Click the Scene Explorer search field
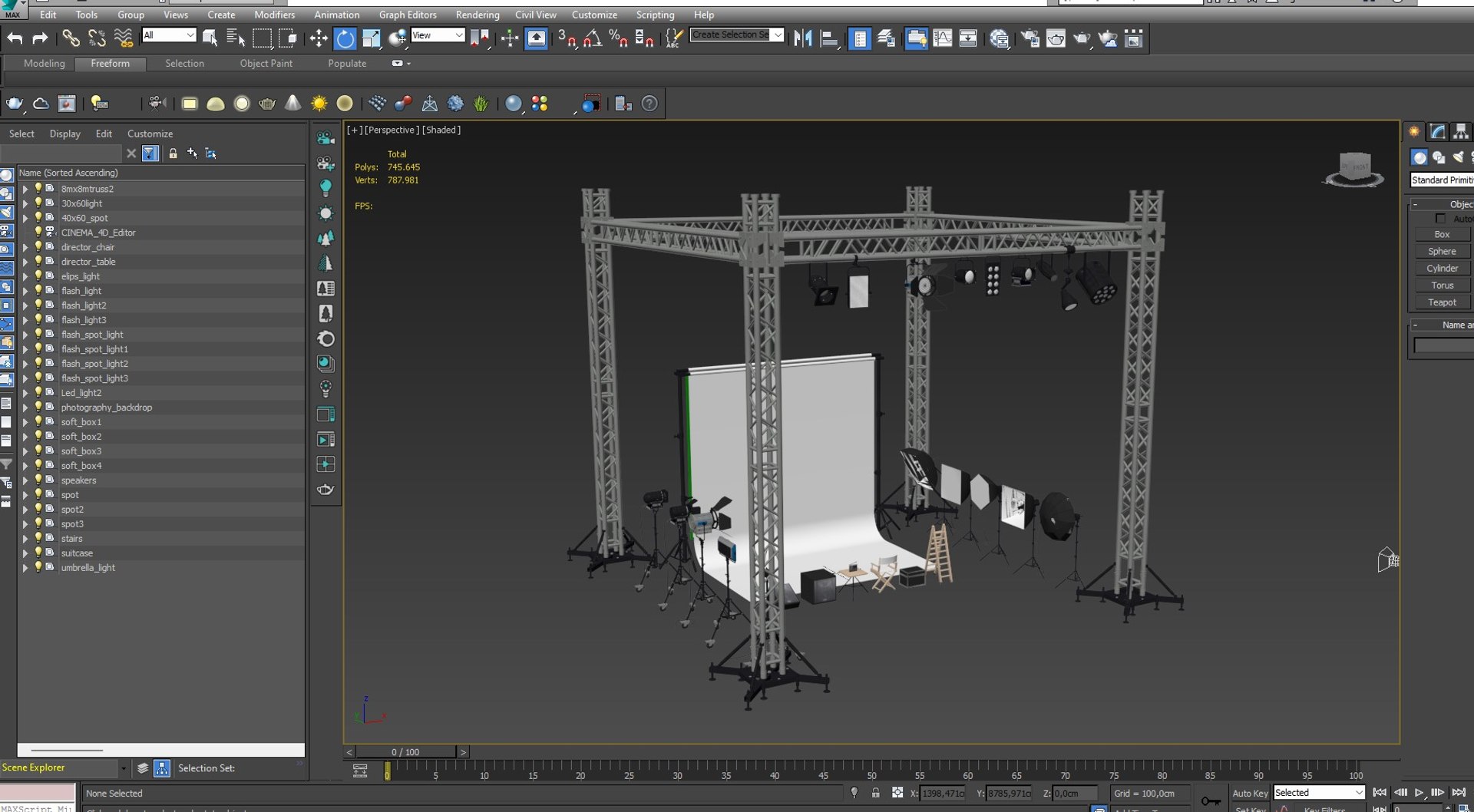The image size is (1474, 812). pos(61,153)
